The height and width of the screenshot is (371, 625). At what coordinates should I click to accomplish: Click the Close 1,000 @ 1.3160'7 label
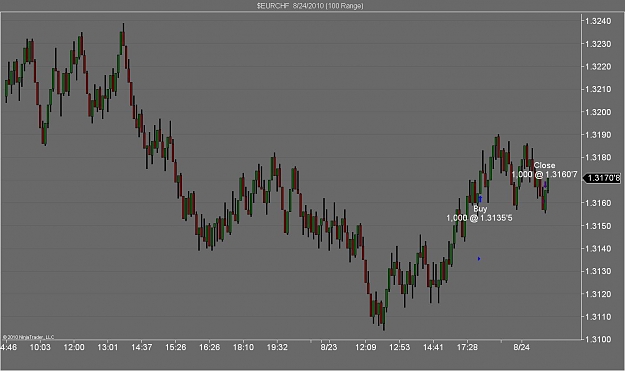click(x=544, y=170)
